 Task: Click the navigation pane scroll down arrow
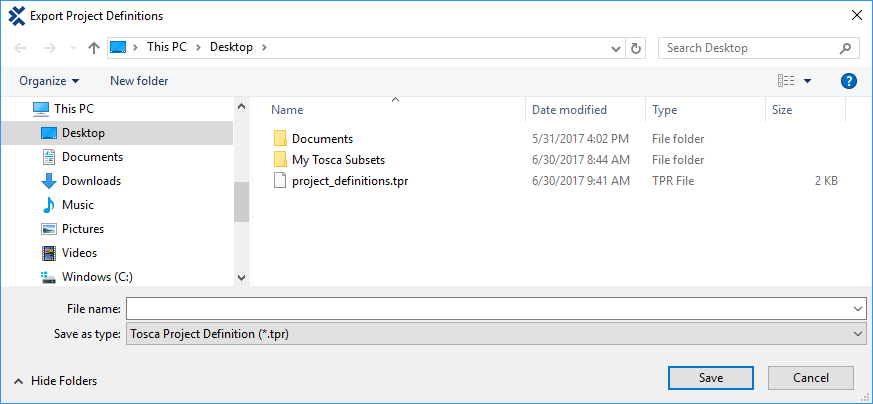[x=241, y=277]
